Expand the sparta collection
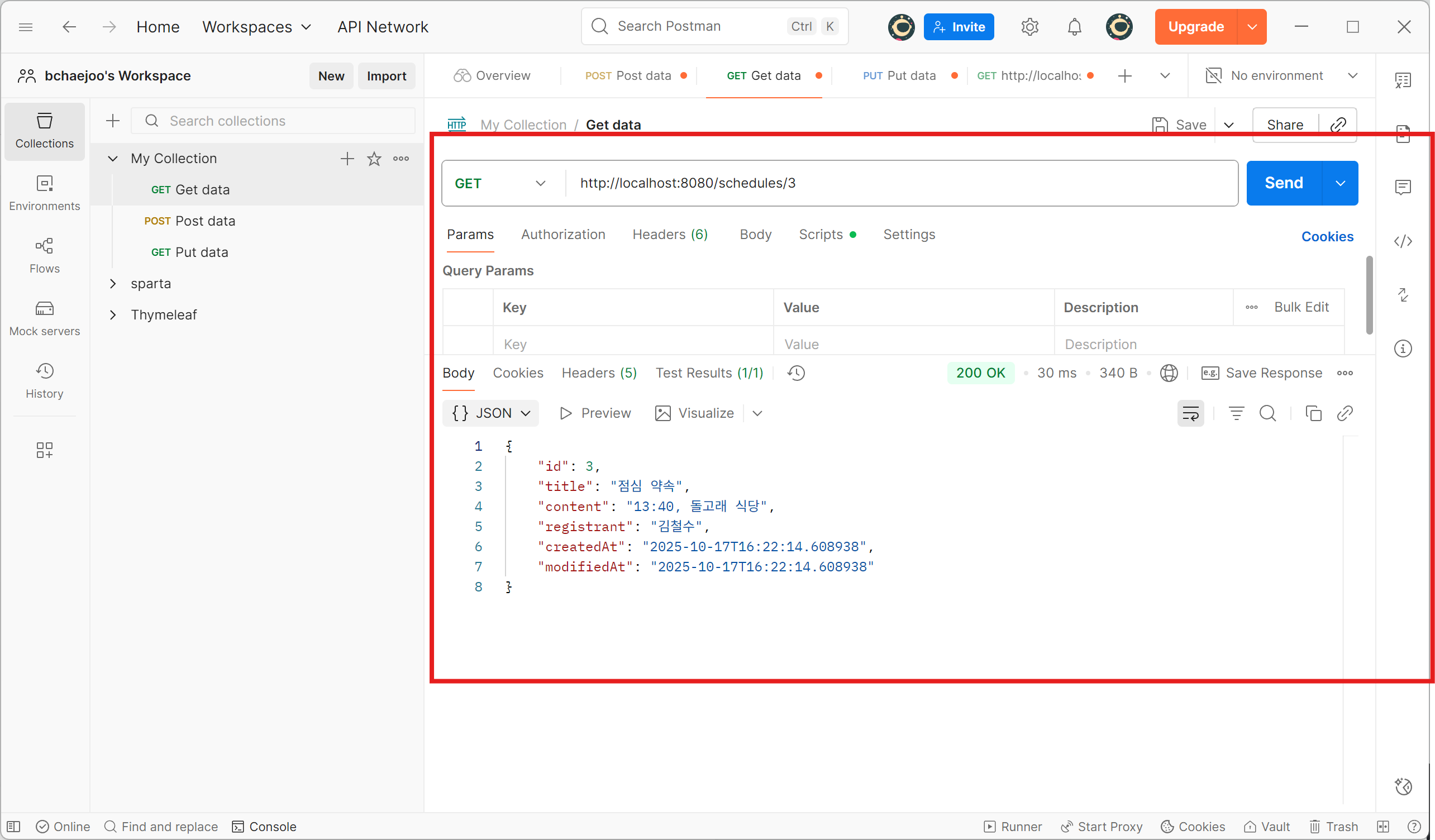 pyautogui.click(x=113, y=284)
